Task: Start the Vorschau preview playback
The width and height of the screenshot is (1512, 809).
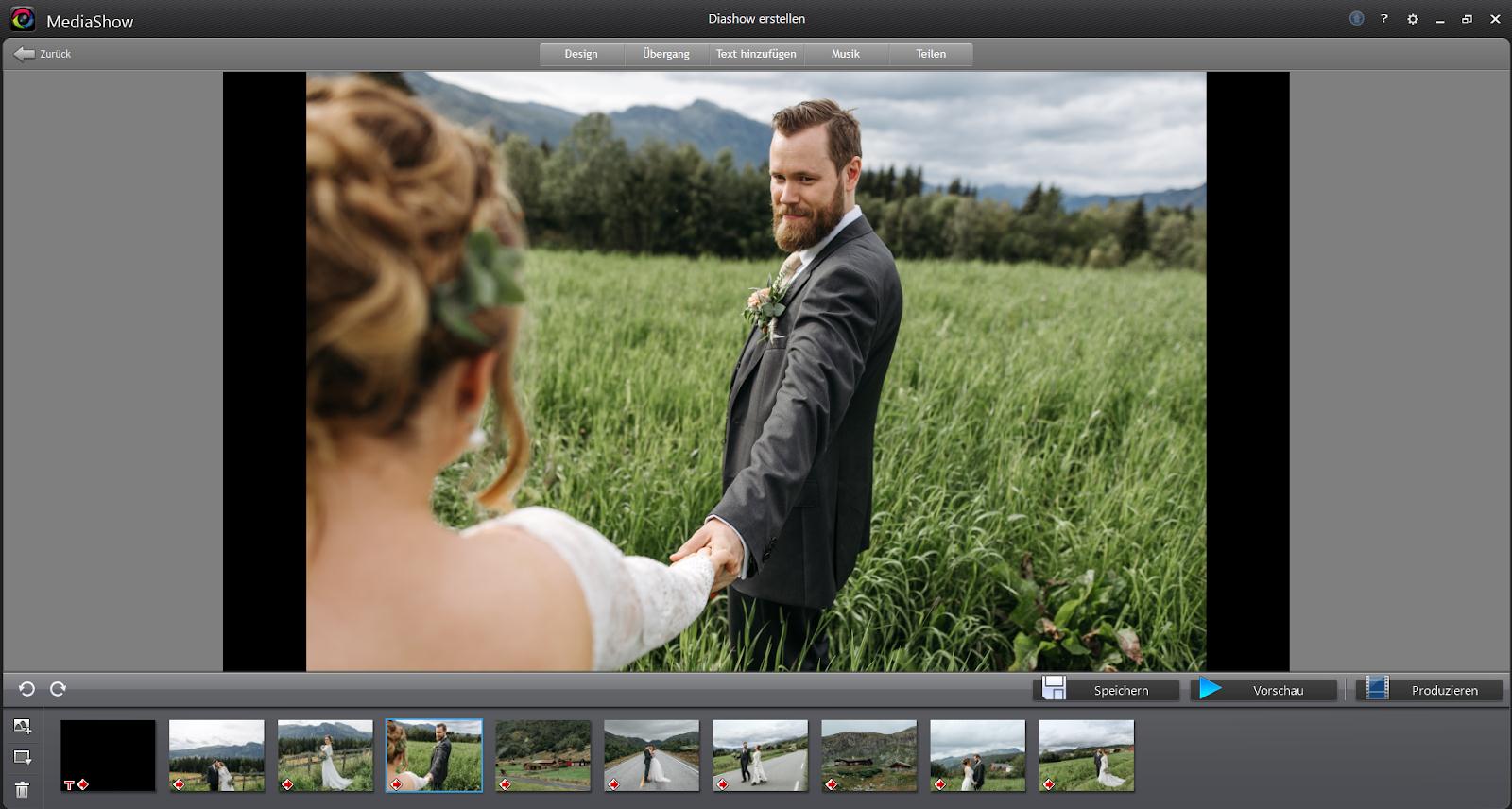Action: [x=1264, y=690]
